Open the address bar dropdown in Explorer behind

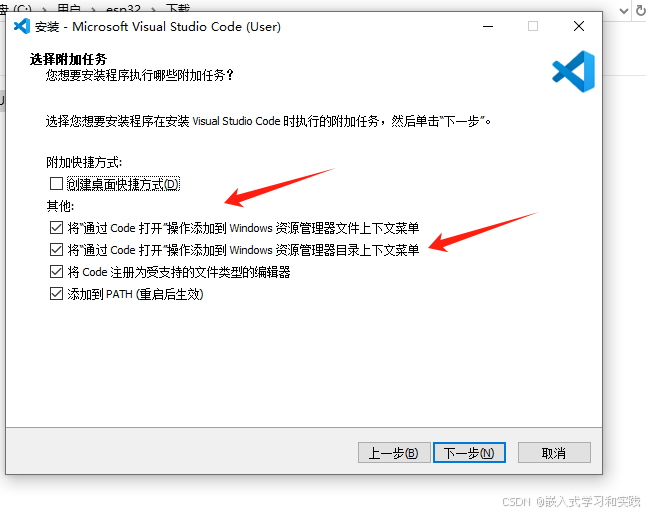(x=624, y=10)
